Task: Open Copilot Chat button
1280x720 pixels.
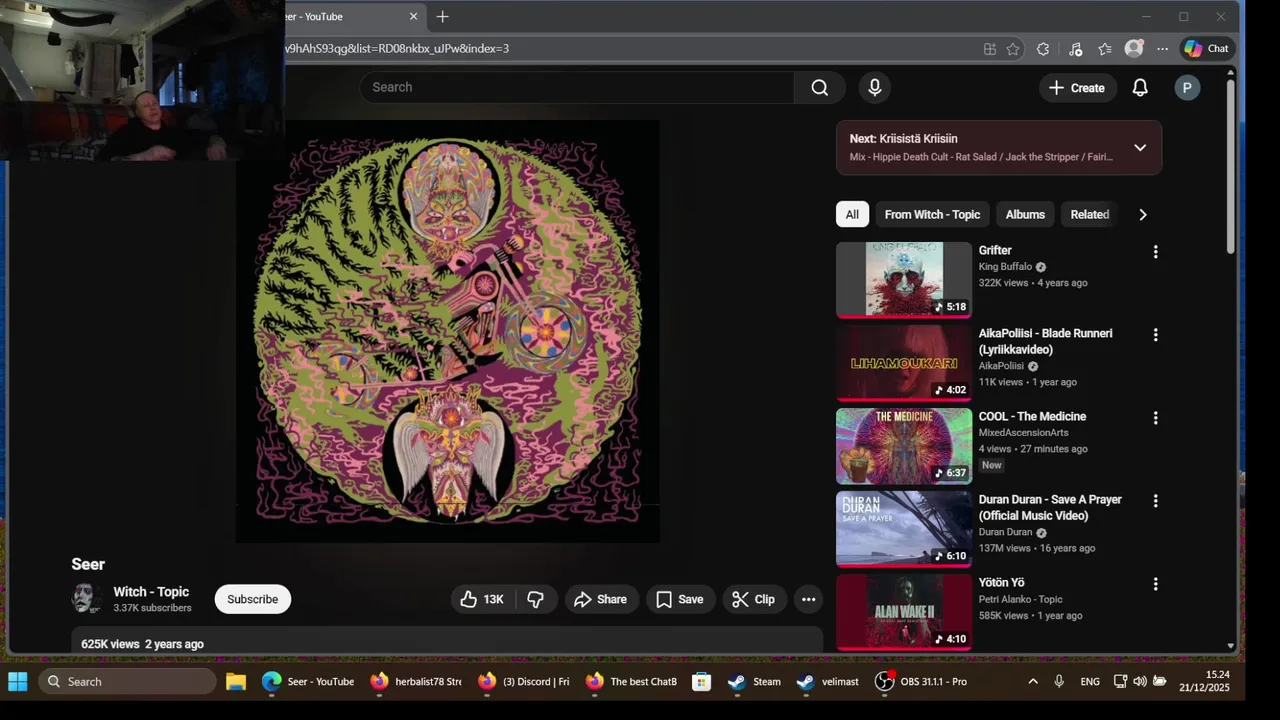Action: point(1207,48)
